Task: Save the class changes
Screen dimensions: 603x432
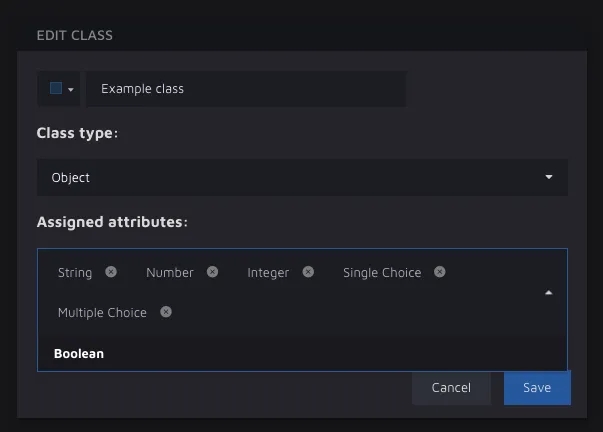Action: [x=537, y=387]
